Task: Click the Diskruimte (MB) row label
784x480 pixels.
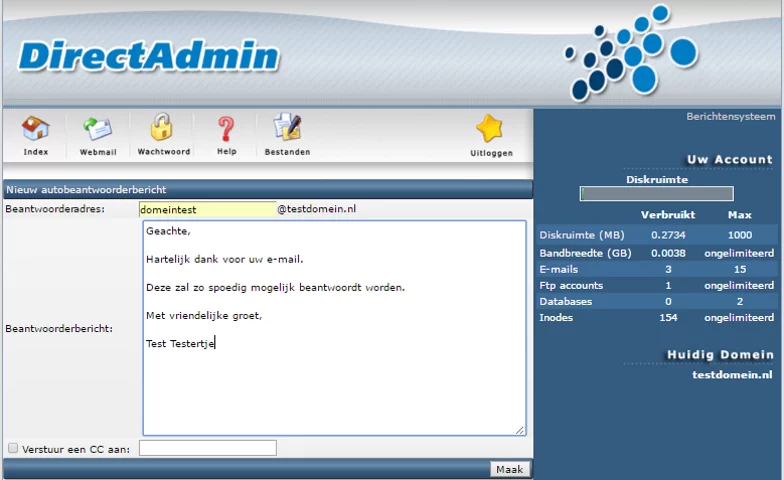Action: click(x=582, y=235)
